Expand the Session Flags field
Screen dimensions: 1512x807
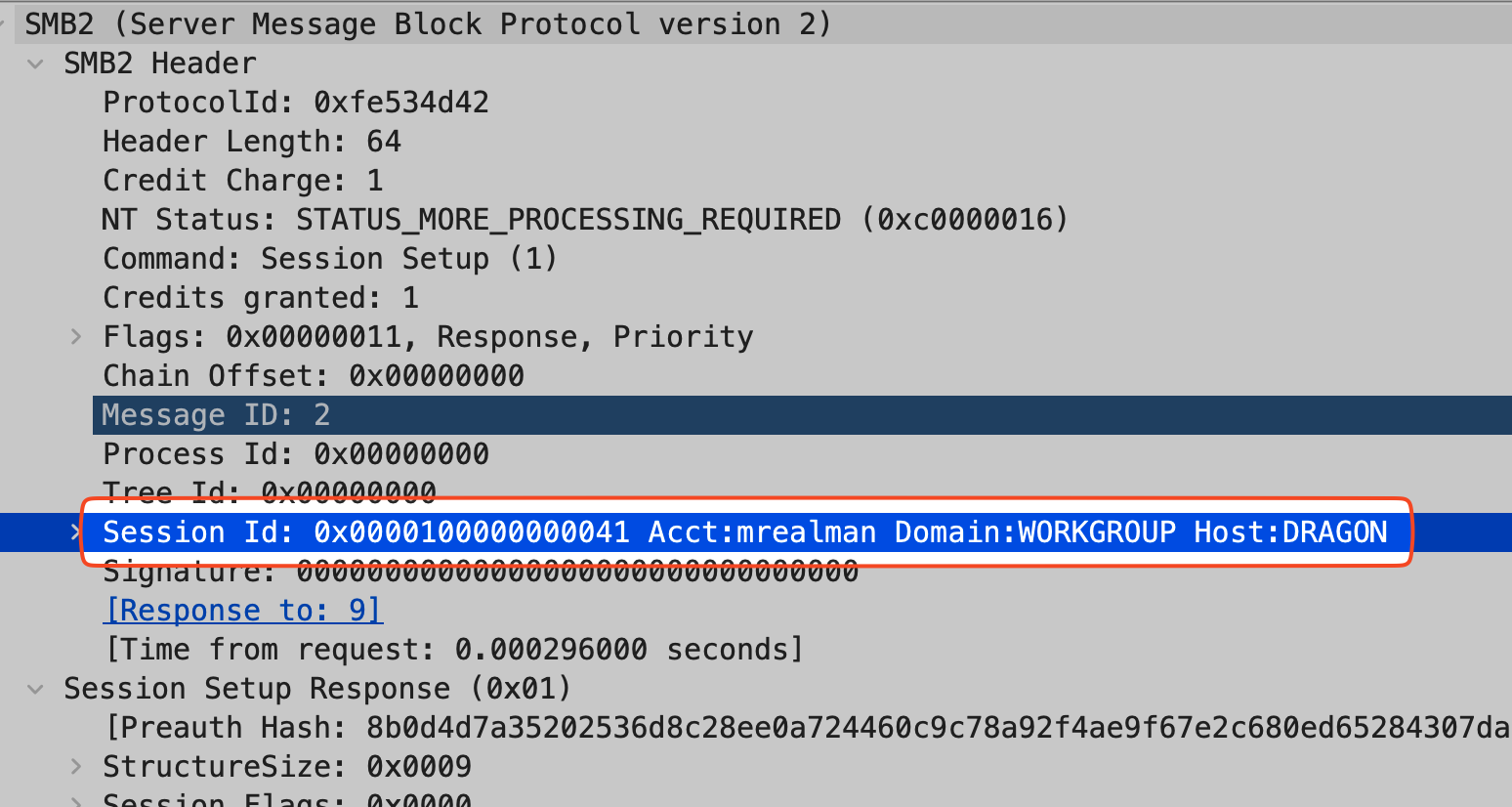tap(75, 801)
